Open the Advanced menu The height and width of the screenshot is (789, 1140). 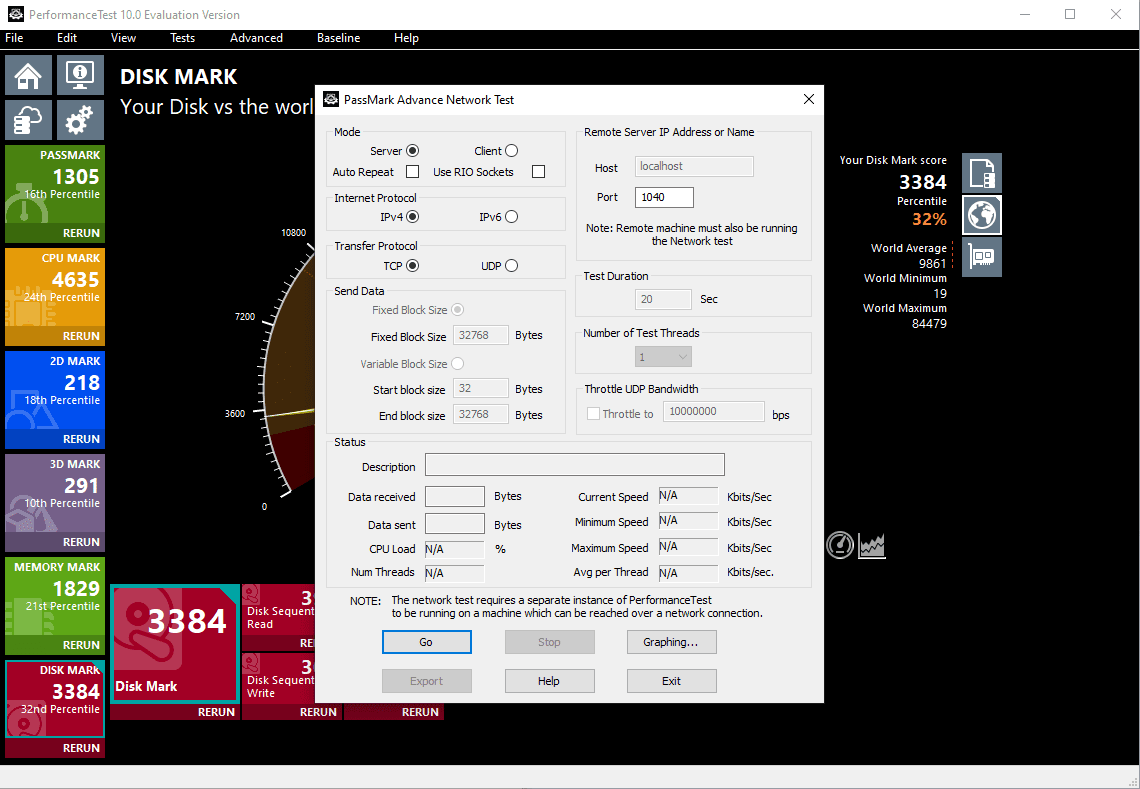[256, 38]
